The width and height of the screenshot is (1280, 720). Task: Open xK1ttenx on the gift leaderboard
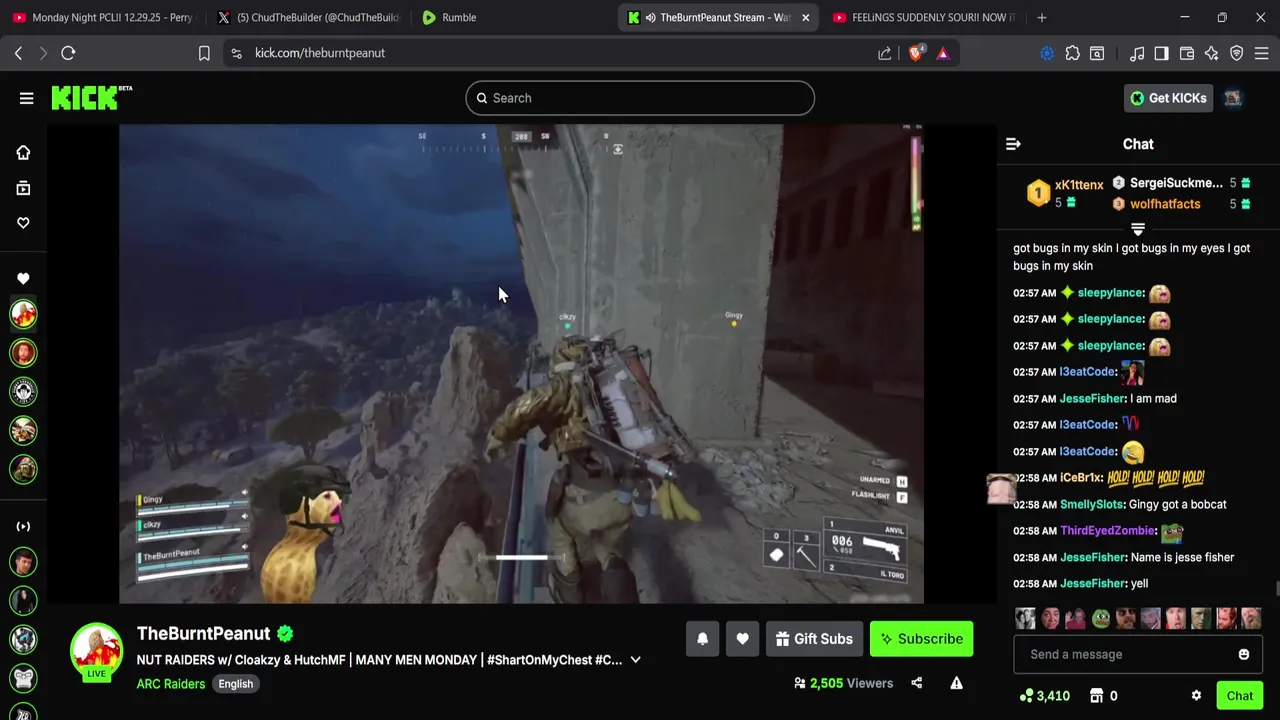point(1079,185)
